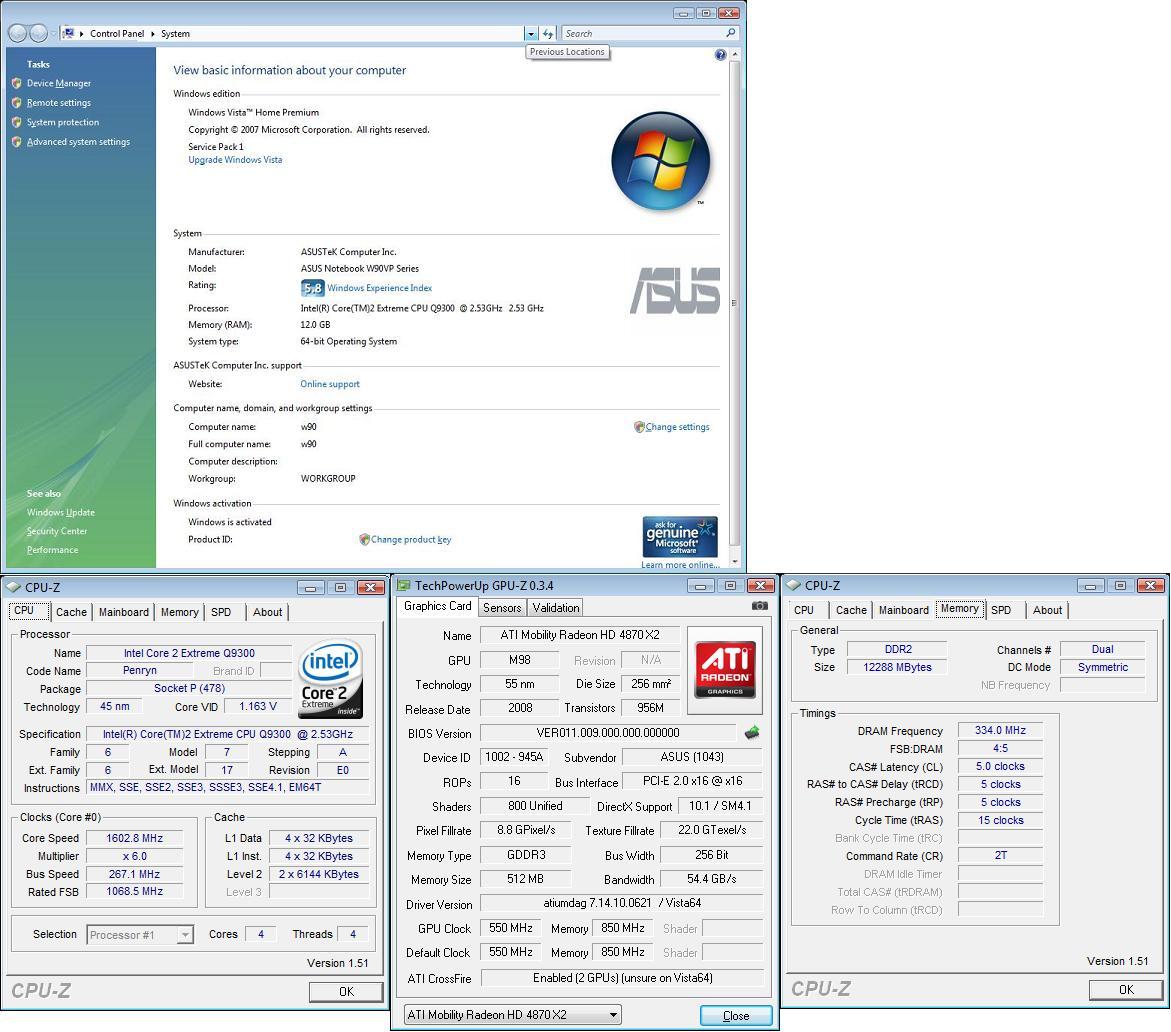The width and height of the screenshot is (1171, 1032).
Task: Click the ATI Radeon logo in GPU-Z
Action: click(x=724, y=670)
